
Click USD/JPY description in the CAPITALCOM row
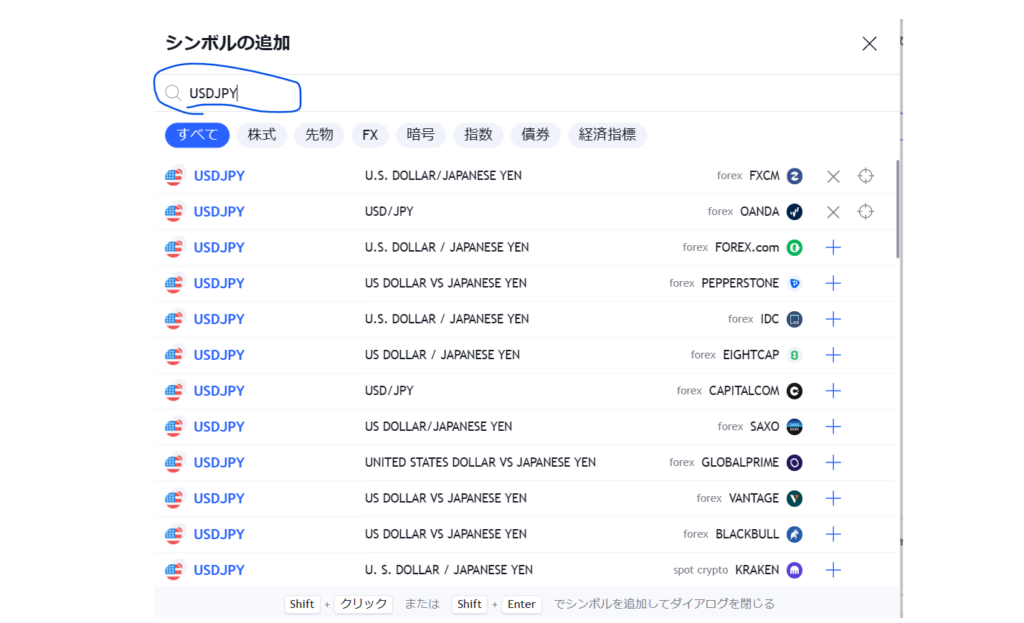pos(389,391)
